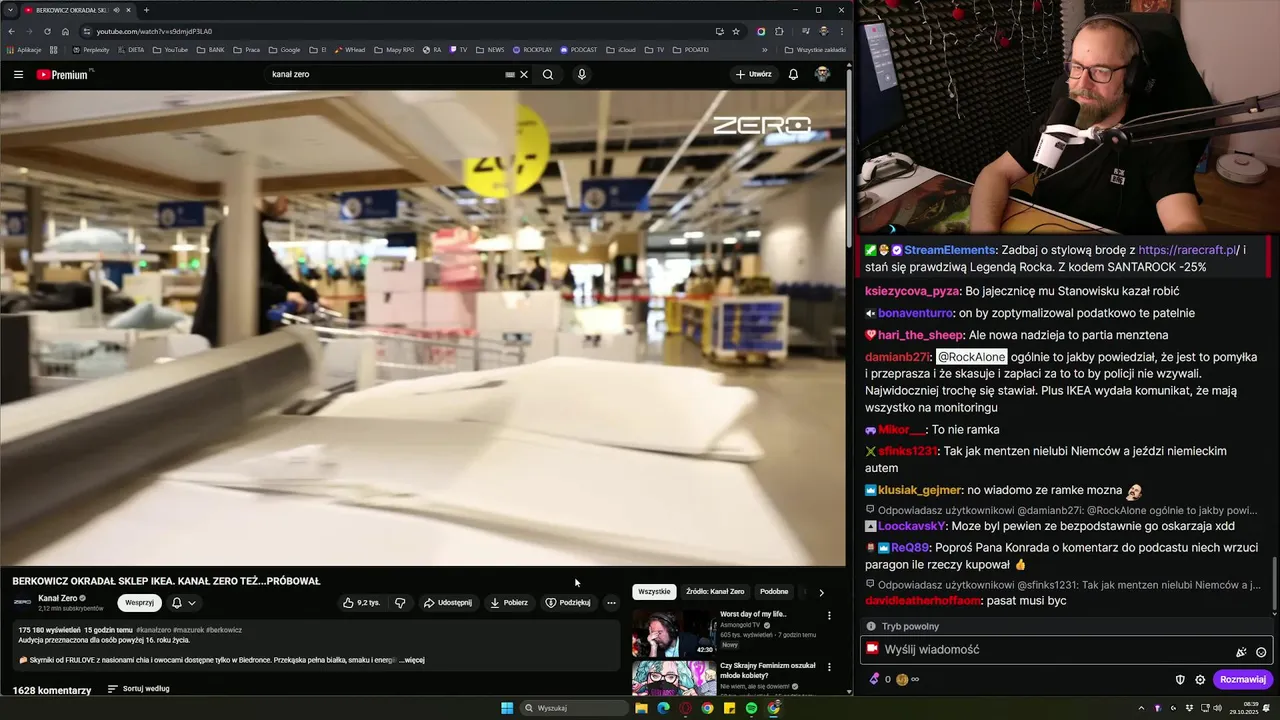Open options for 'Worst day of my life' video
Image resolution: width=1280 pixels, height=720 pixels.
click(829, 616)
